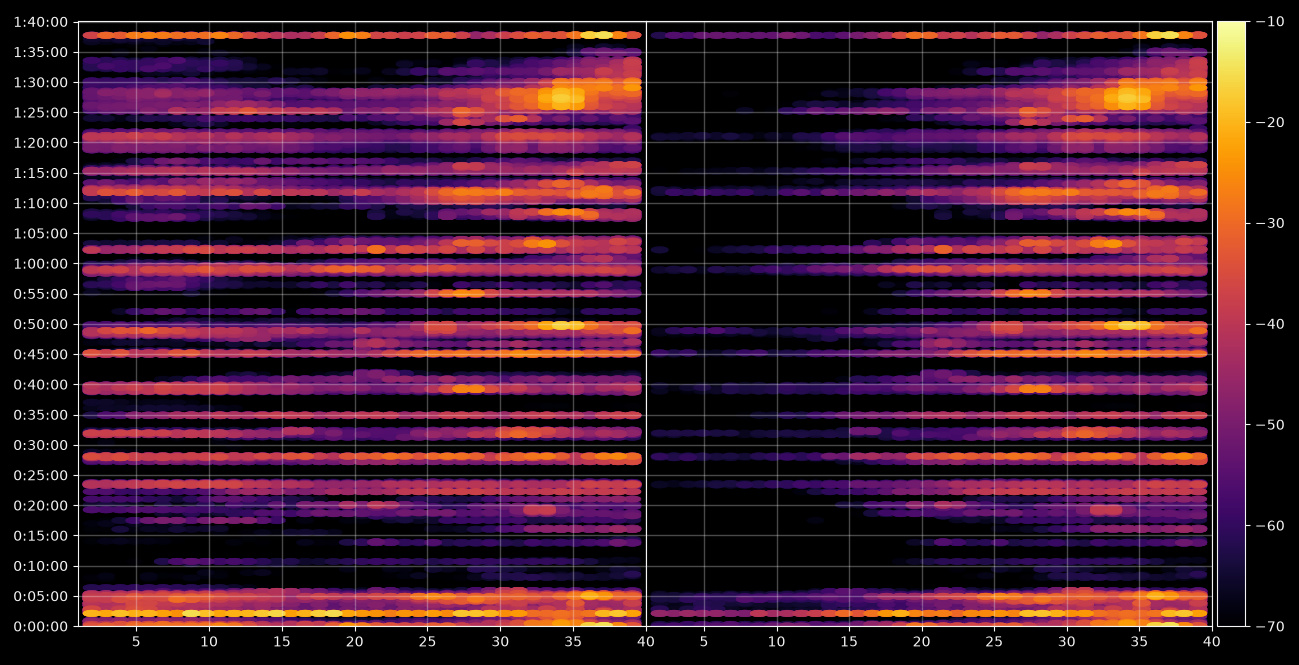Viewport: 1299px width, 665px height.
Task: Select x-axis label 10 of the right plot
Action: 776,644
